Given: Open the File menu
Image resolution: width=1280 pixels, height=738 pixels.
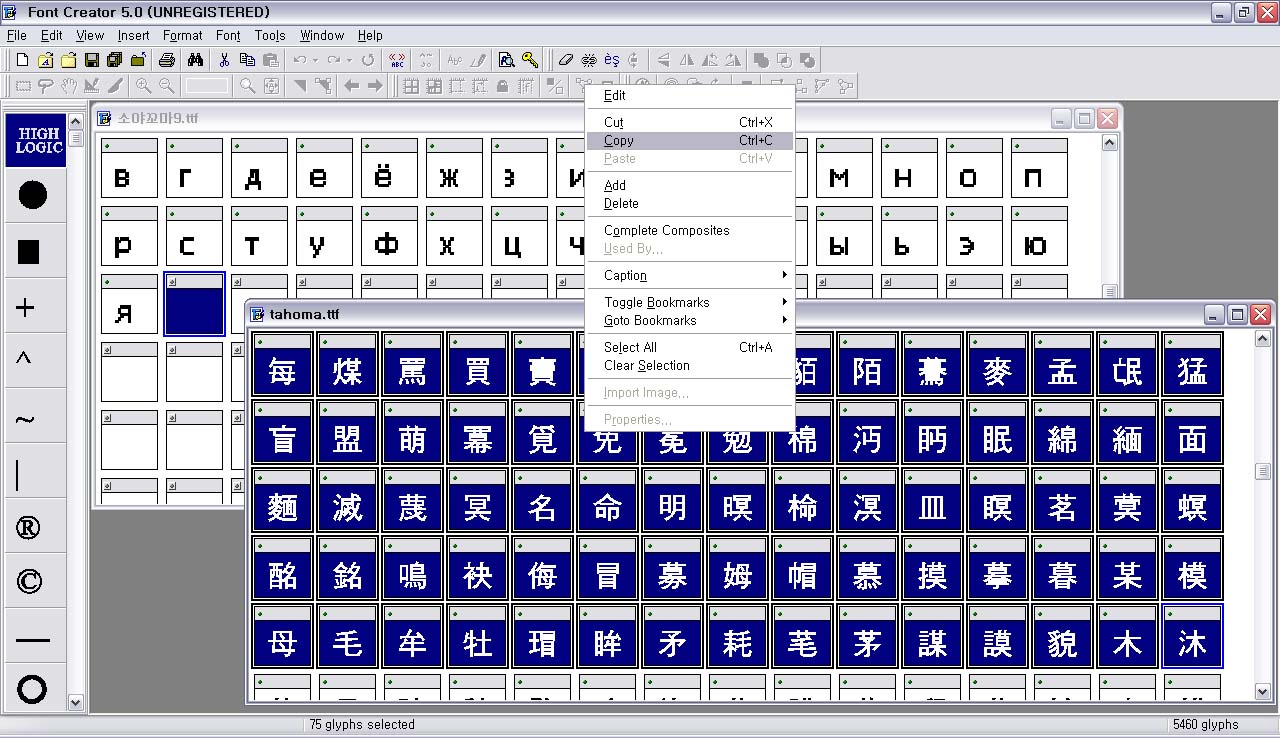Looking at the screenshot, I should [x=16, y=35].
